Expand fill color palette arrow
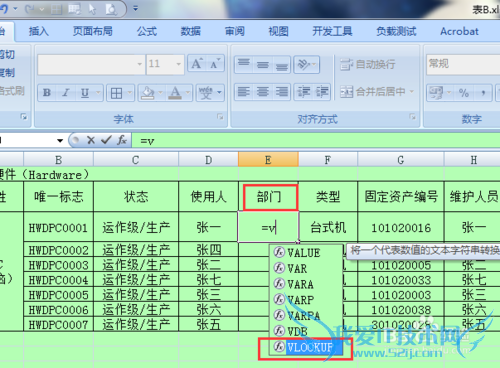 161,93
